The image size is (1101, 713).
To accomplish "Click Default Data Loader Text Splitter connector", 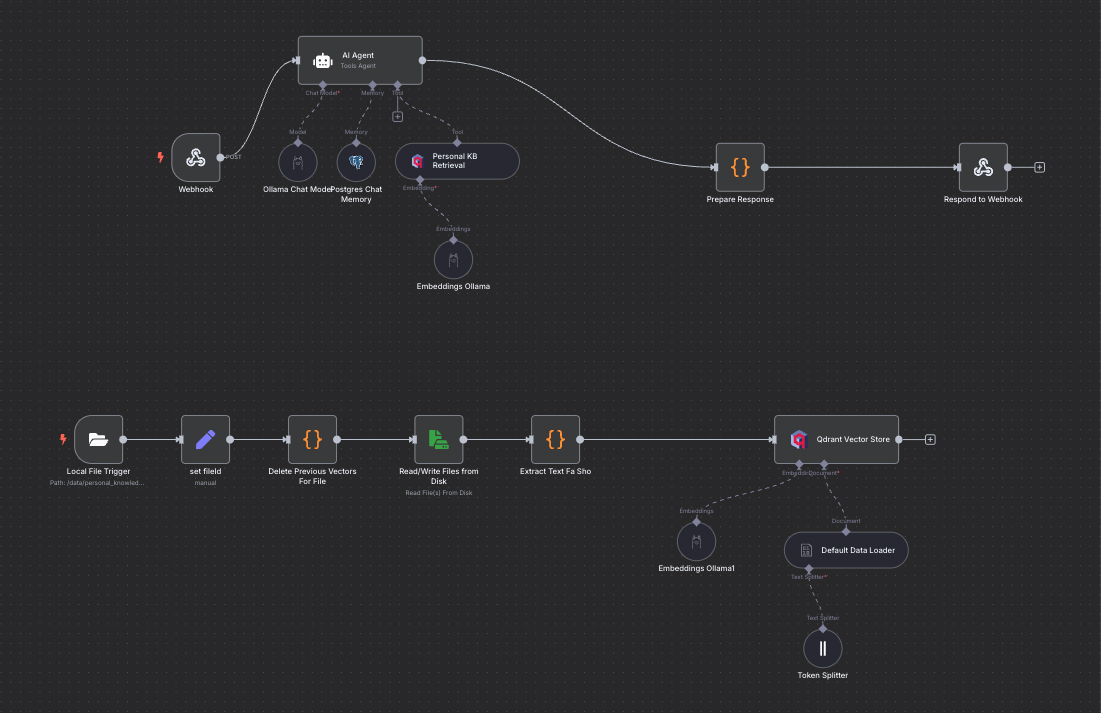I will coord(809,568).
